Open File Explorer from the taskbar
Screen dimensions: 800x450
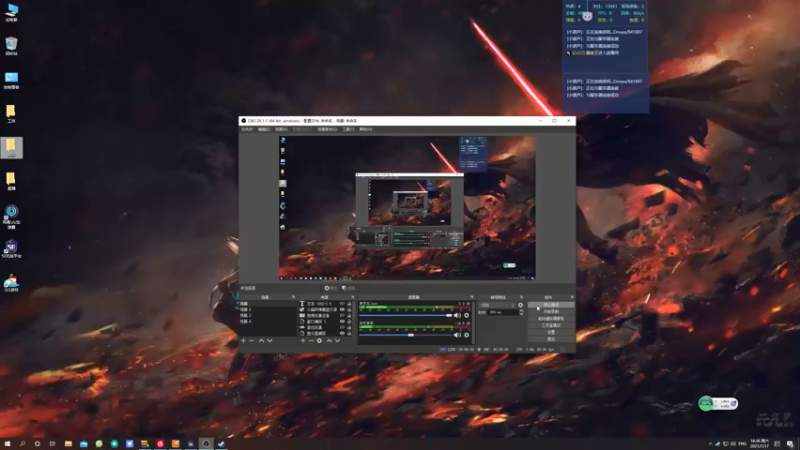(x=68, y=444)
